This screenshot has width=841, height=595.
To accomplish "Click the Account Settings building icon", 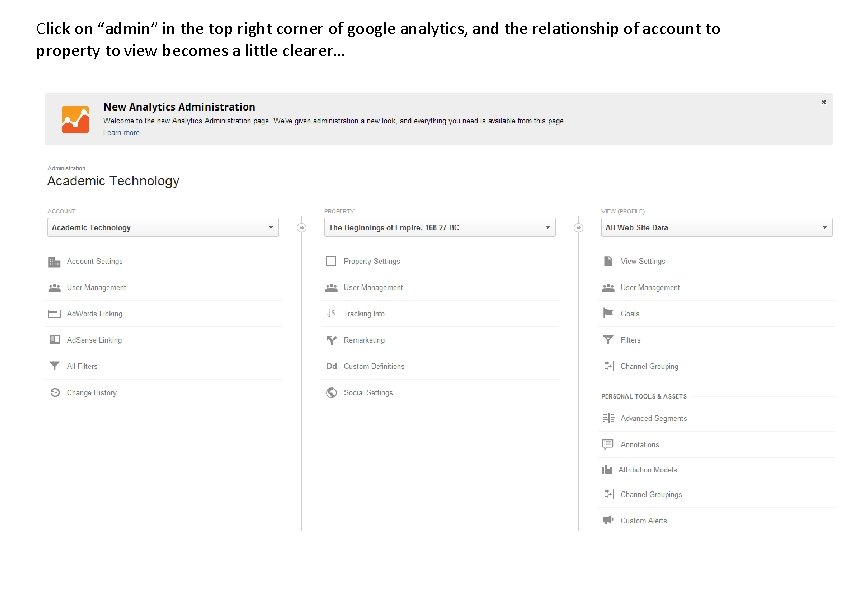I will tap(54, 262).
